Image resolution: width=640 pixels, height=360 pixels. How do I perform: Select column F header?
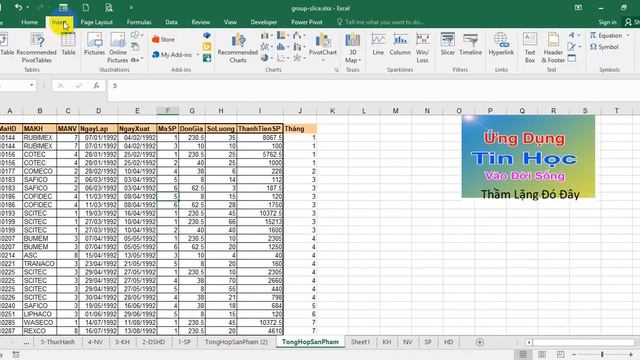[x=167, y=111]
